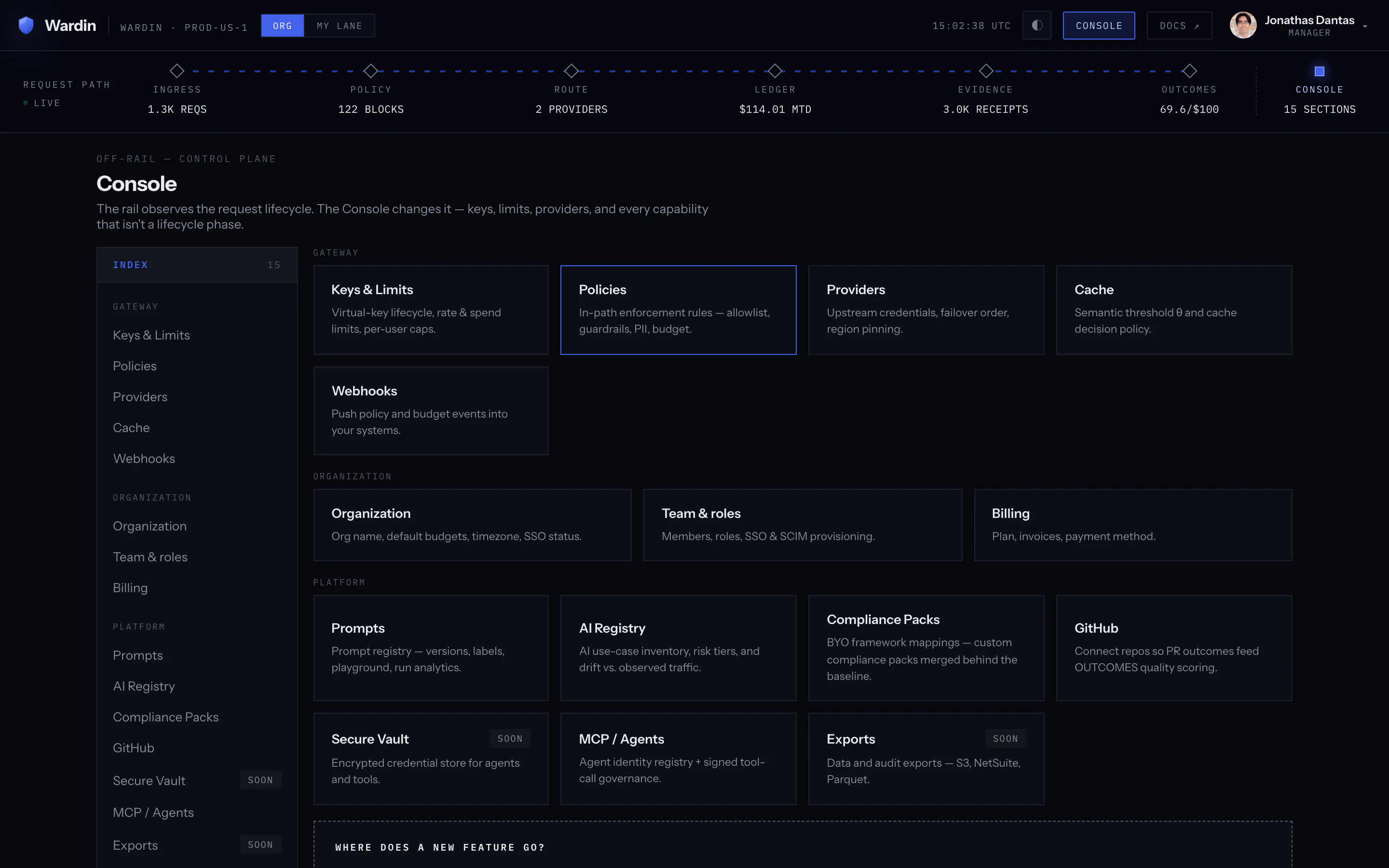
Task: Select the Policy diamond on request path
Action: [x=371, y=70]
